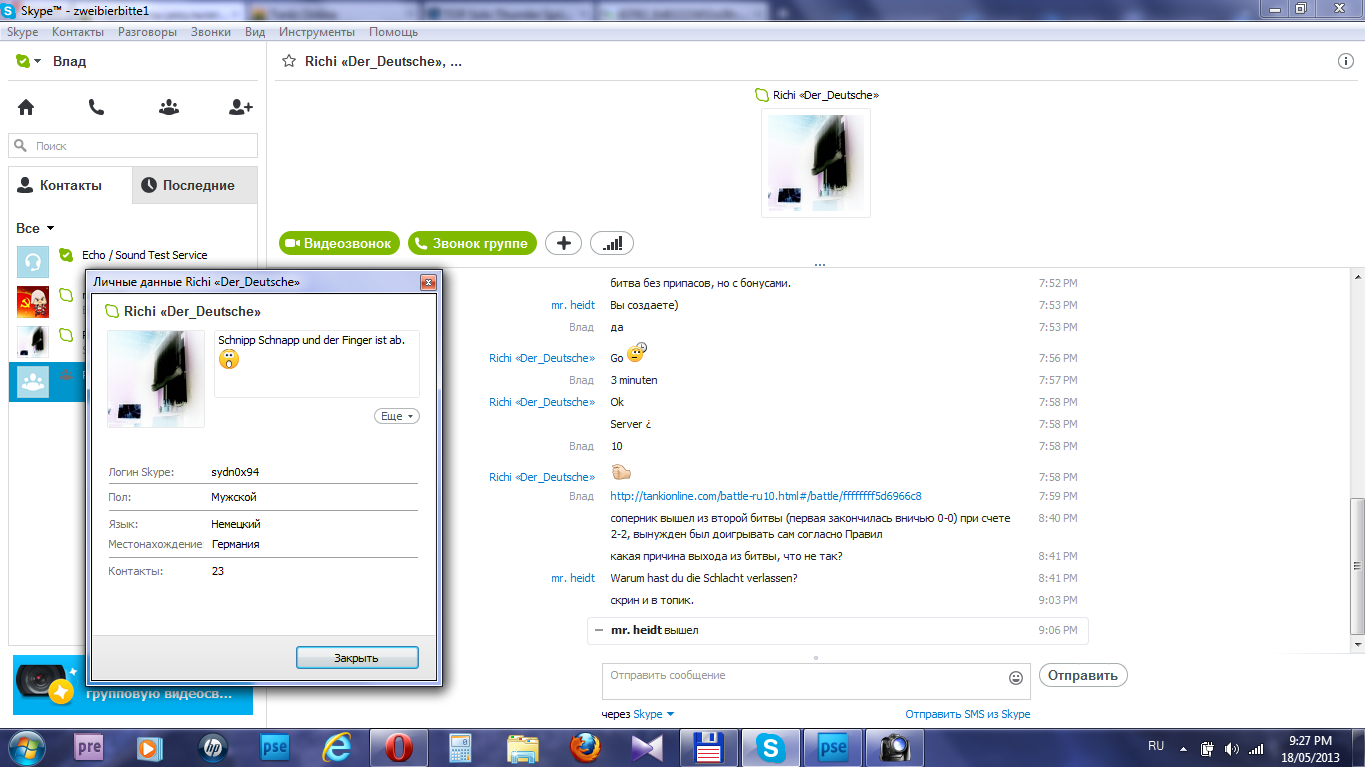Click Отправить SMS из Skype link
The width and height of the screenshot is (1365, 767).
pyautogui.click(x=967, y=714)
